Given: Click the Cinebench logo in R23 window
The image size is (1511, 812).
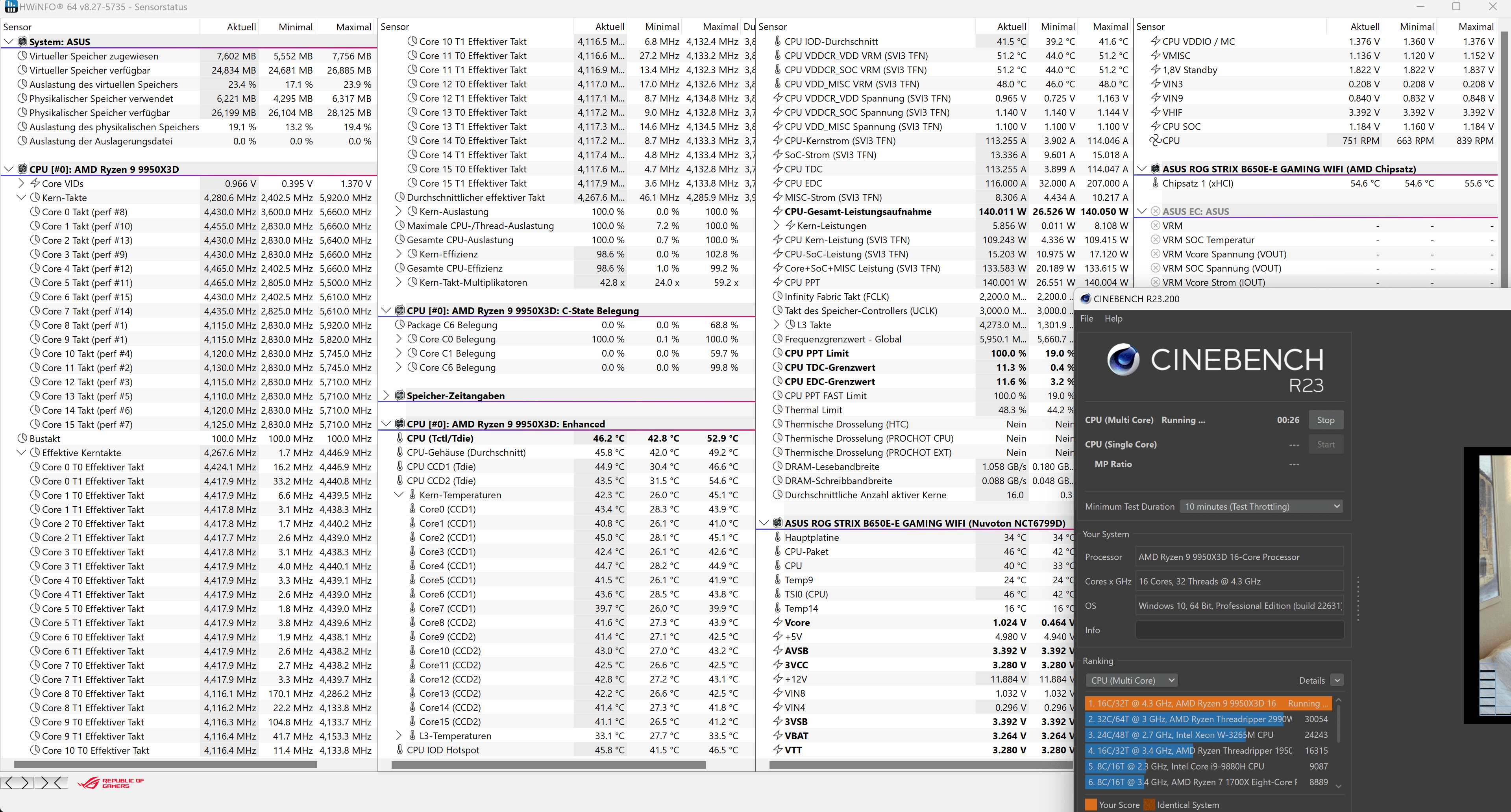Looking at the screenshot, I should click(x=1123, y=360).
